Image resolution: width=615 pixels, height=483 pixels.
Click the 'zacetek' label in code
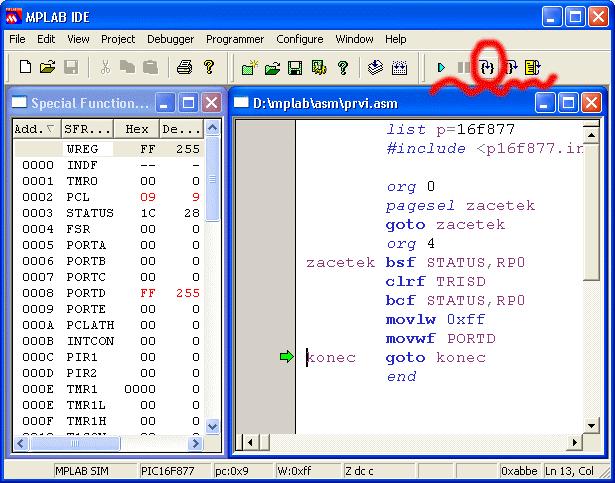point(340,262)
